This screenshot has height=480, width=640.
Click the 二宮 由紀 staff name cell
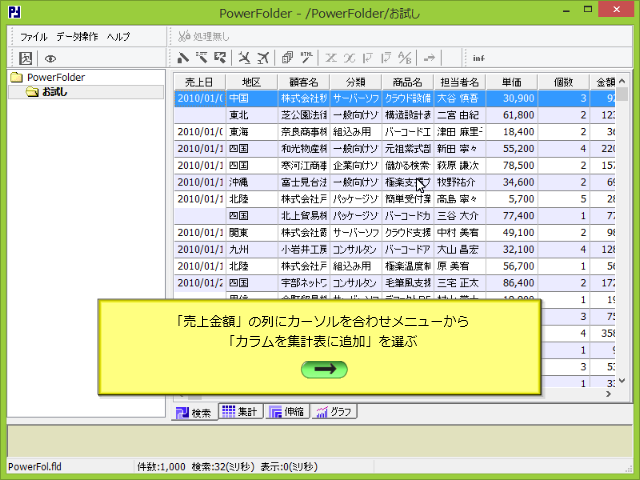point(460,115)
